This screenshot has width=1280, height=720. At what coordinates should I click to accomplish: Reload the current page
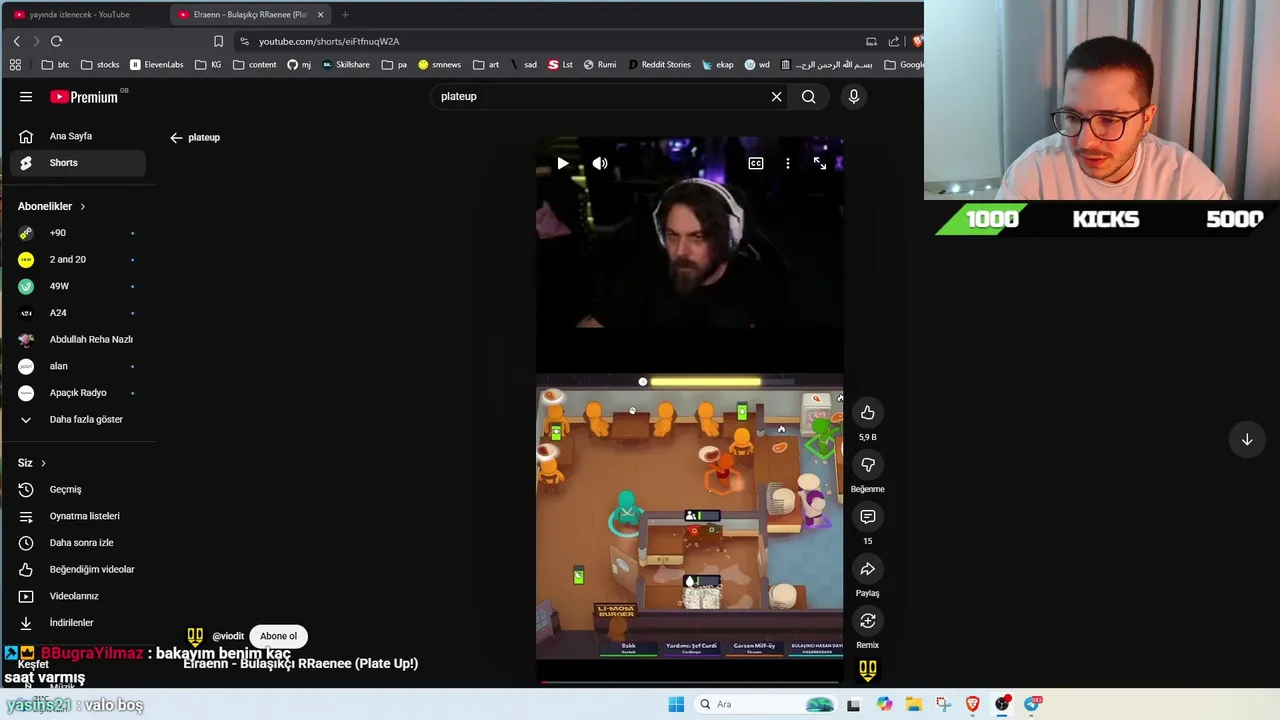[x=56, y=41]
